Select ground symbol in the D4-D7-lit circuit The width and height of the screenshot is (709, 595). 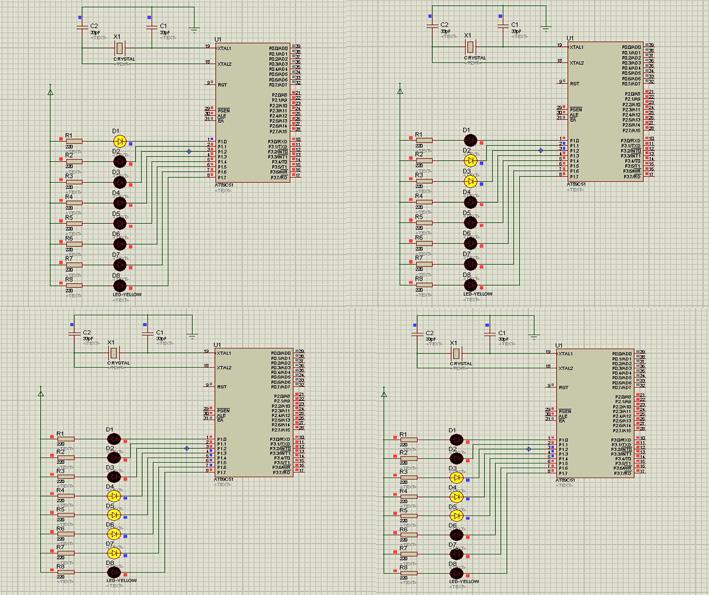(x=192, y=336)
